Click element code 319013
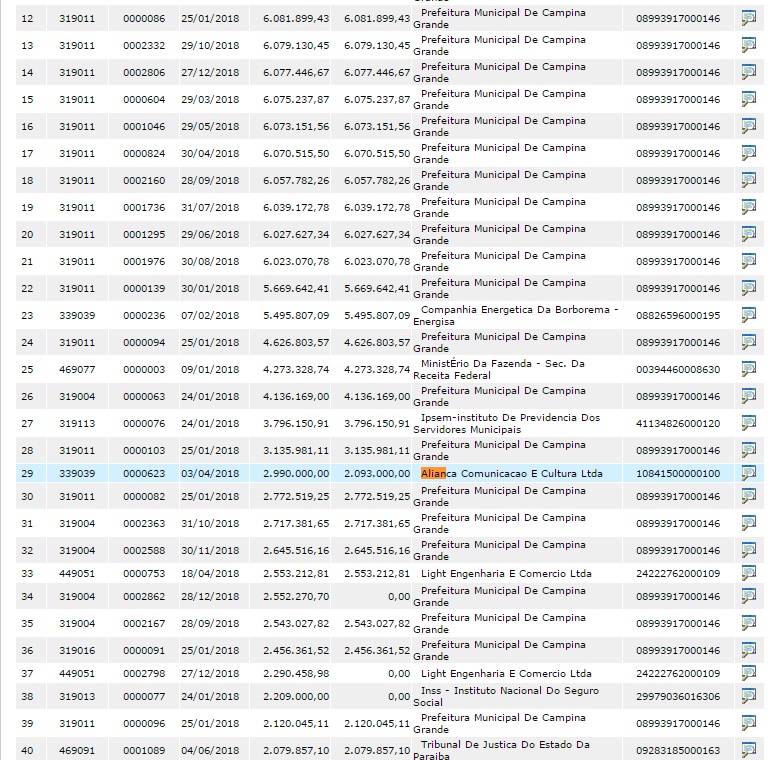Screen dimensions: 778x760 click(x=77, y=697)
